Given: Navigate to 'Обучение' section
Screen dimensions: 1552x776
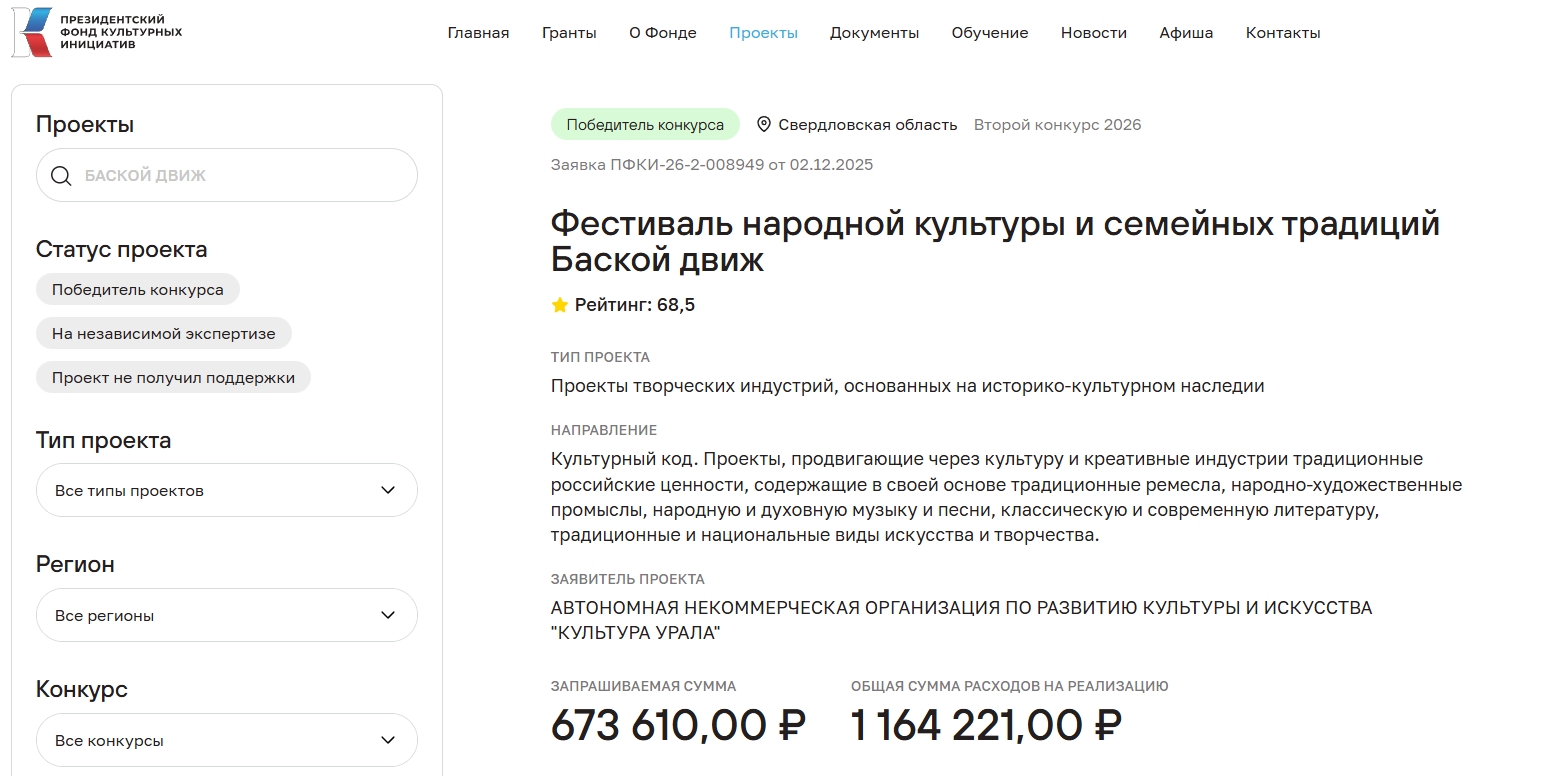Looking at the screenshot, I should coord(989,33).
